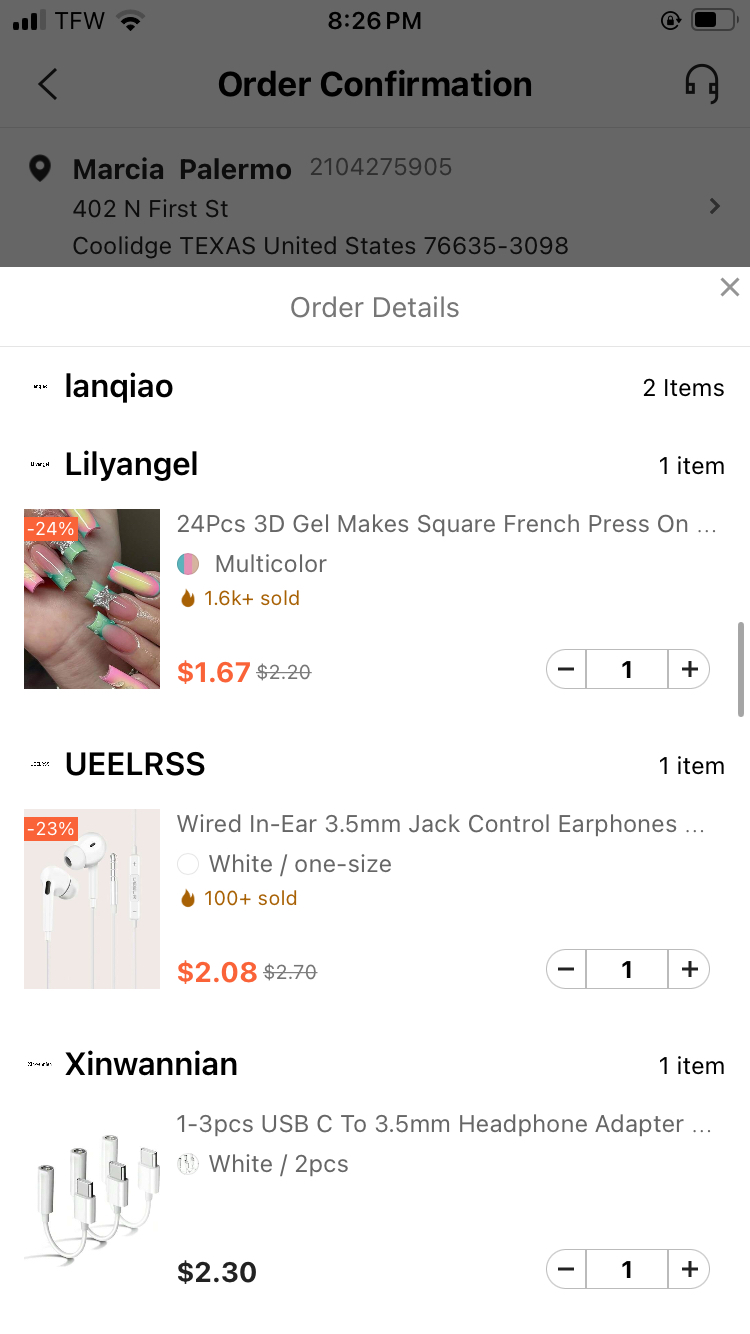Select the White one-size swatch
The image size is (750, 1334).
point(188,864)
